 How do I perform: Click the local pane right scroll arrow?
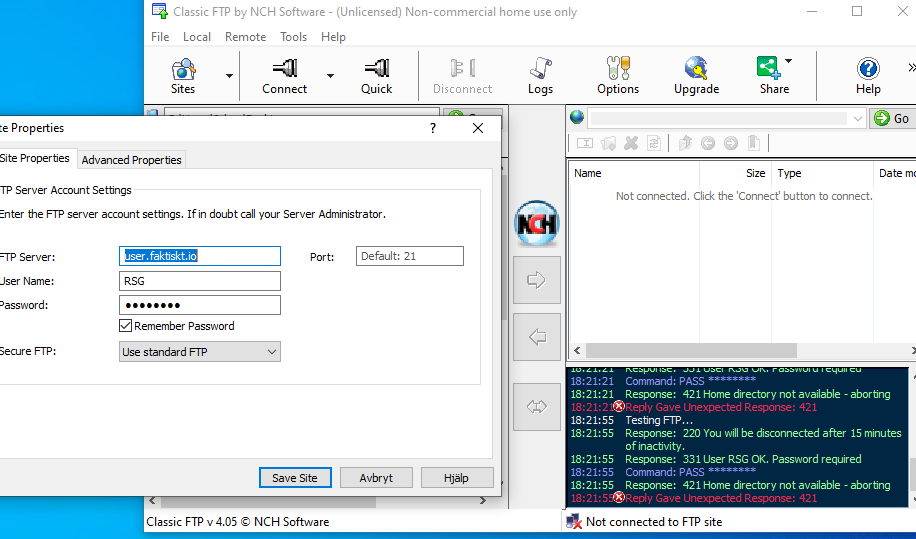pos(483,500)
